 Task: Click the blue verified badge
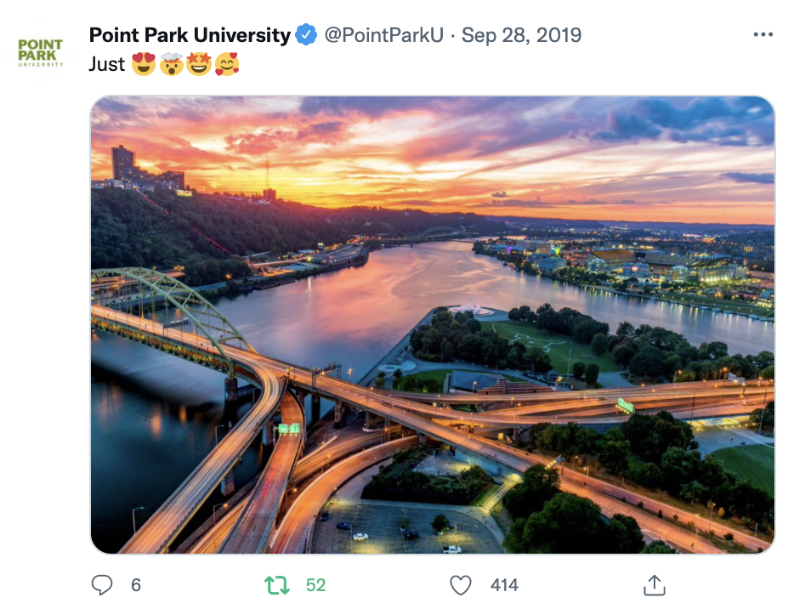tap(306, 34)
